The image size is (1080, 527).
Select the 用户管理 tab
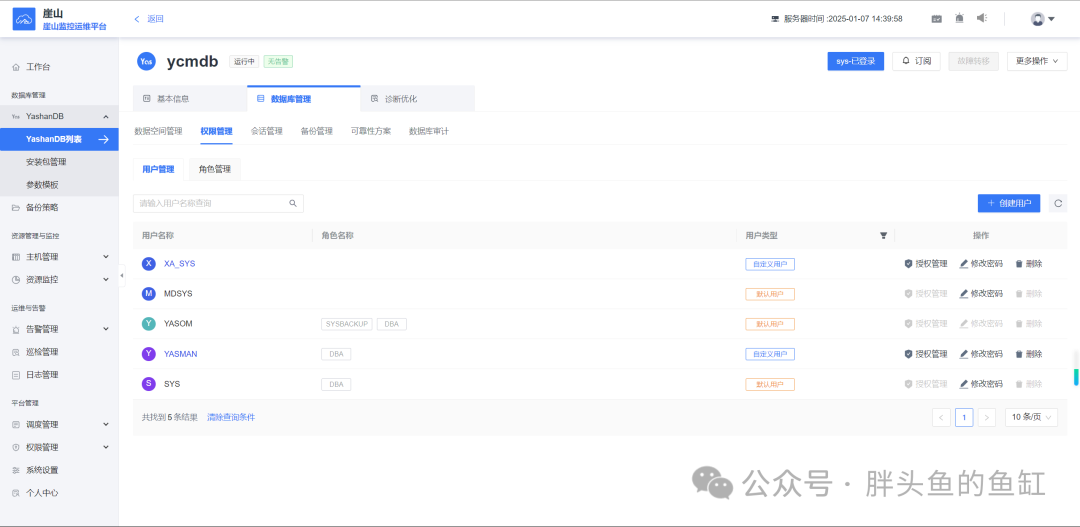click(x=158, y=169)
